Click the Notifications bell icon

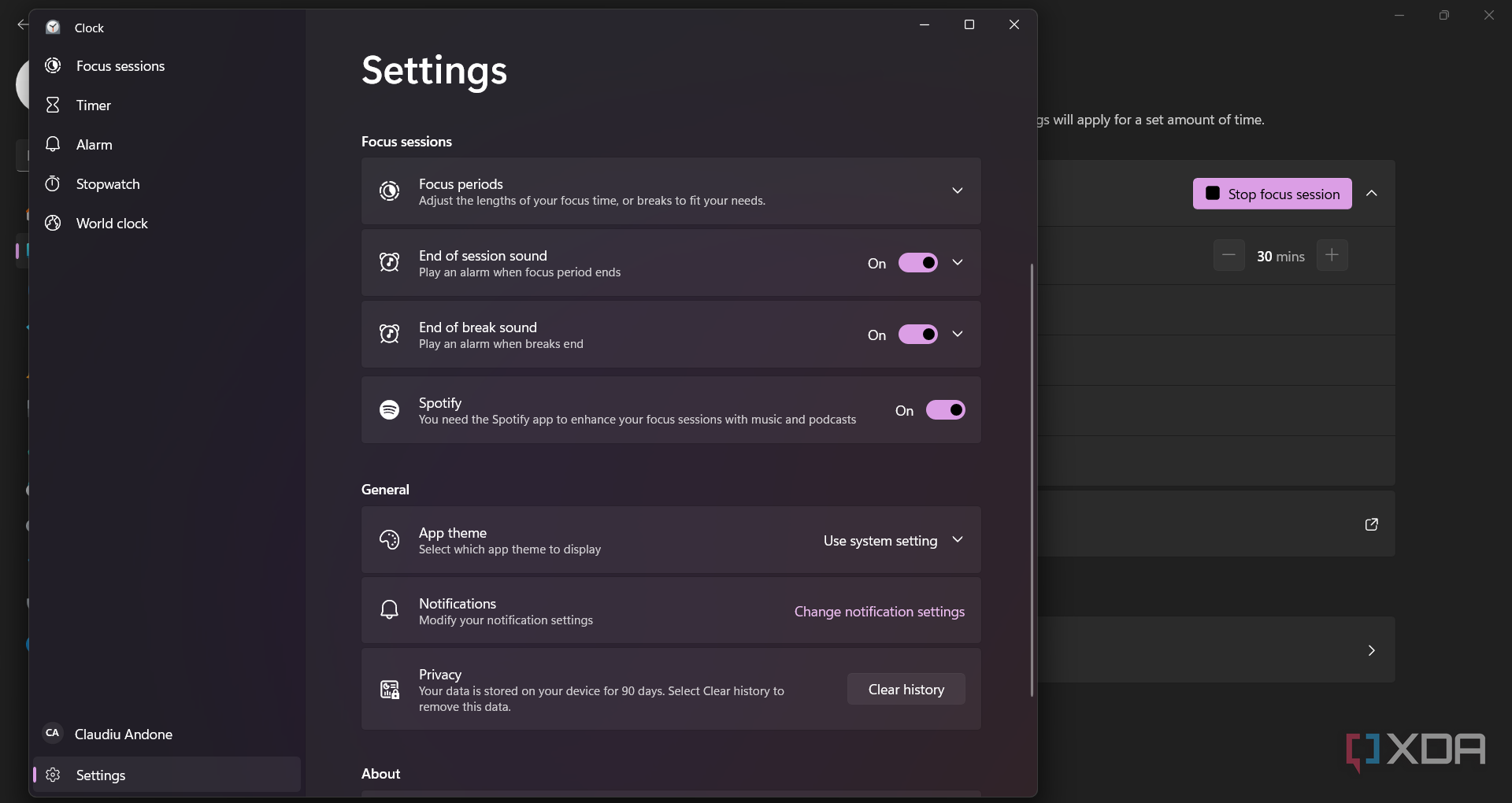[389, 610]
